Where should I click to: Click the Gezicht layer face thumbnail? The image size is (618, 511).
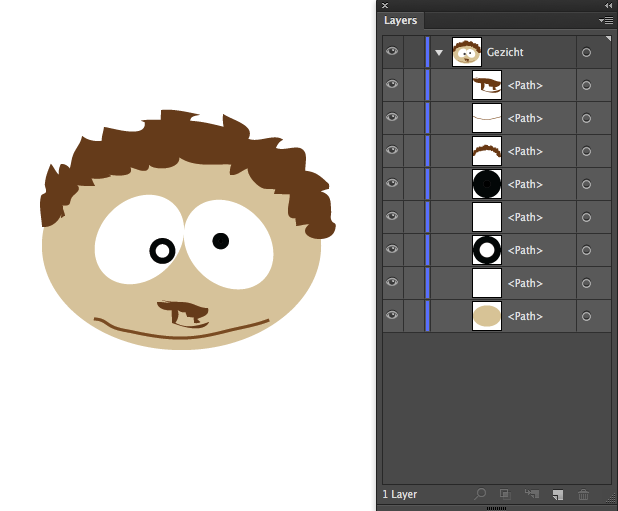pos(467,52)
